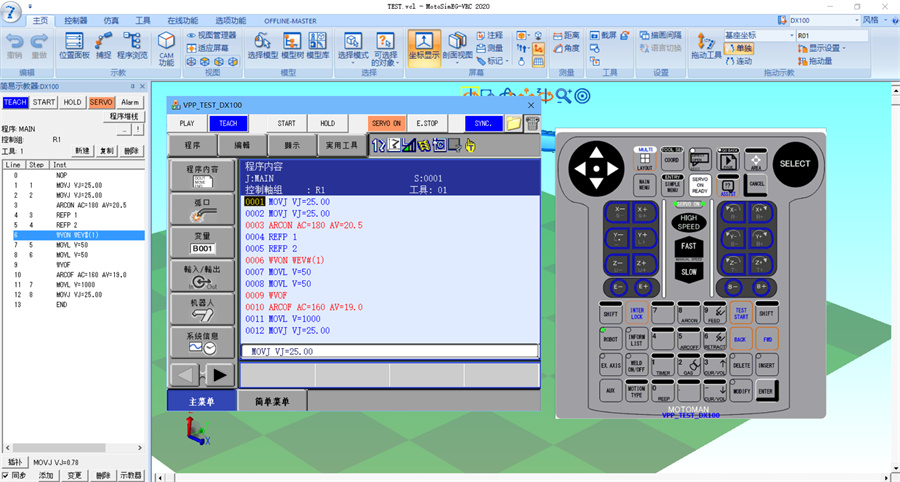Click the 程序浏览 program browse icon
Image resolution: width=900 pixels, height=482 pixels.
[132, 46]
